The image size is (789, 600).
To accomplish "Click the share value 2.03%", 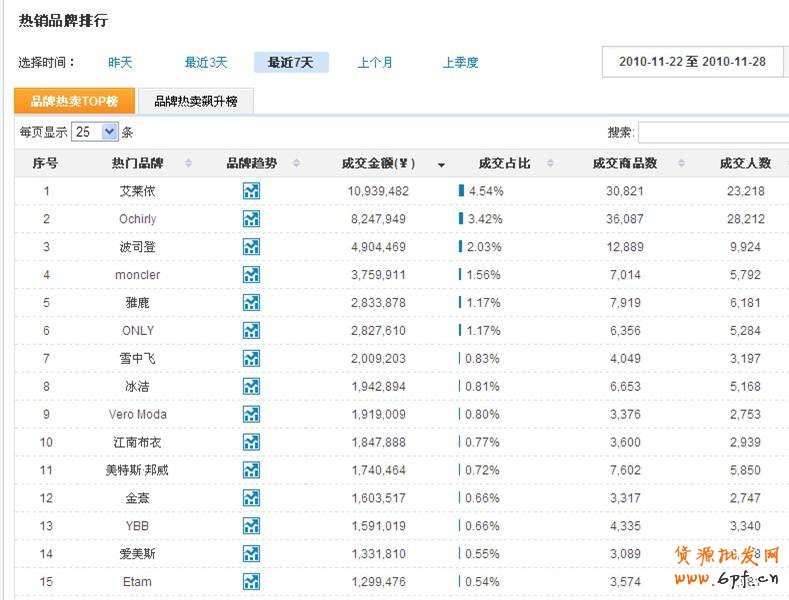I will point(484,247).
